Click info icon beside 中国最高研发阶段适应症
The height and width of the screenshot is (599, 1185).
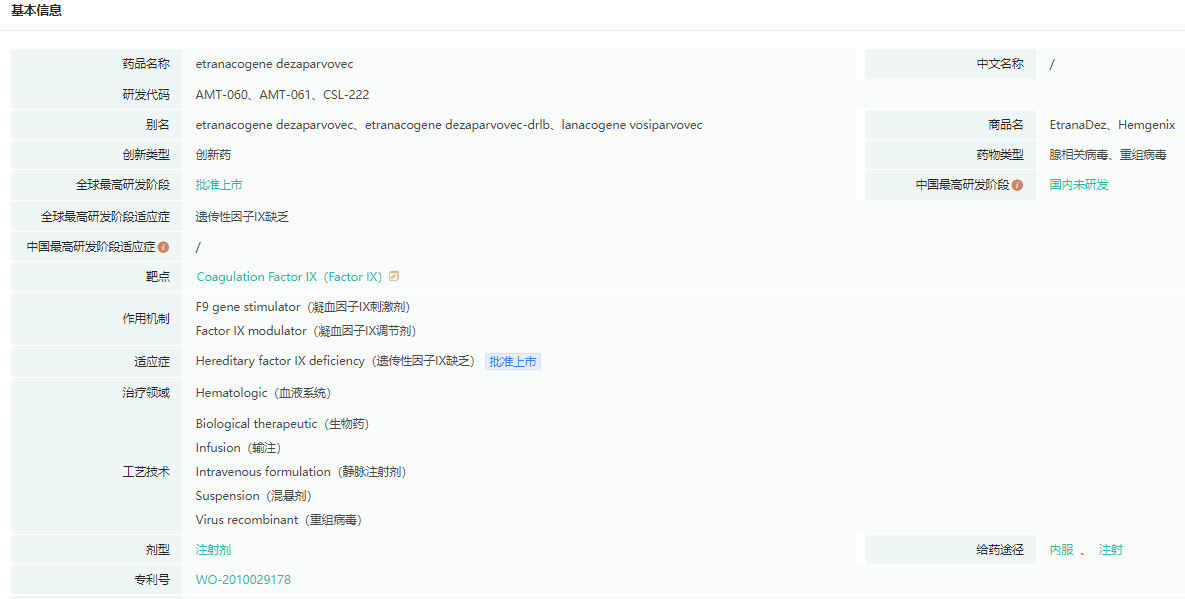[163, 247]
